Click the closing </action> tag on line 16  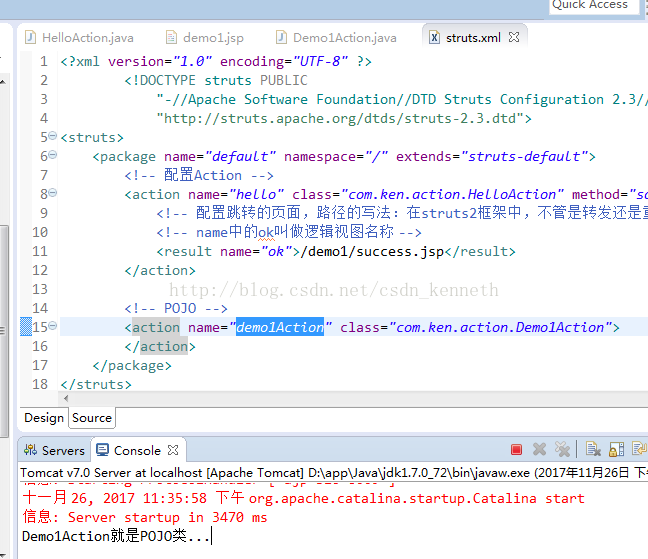(x=160, y=346)
